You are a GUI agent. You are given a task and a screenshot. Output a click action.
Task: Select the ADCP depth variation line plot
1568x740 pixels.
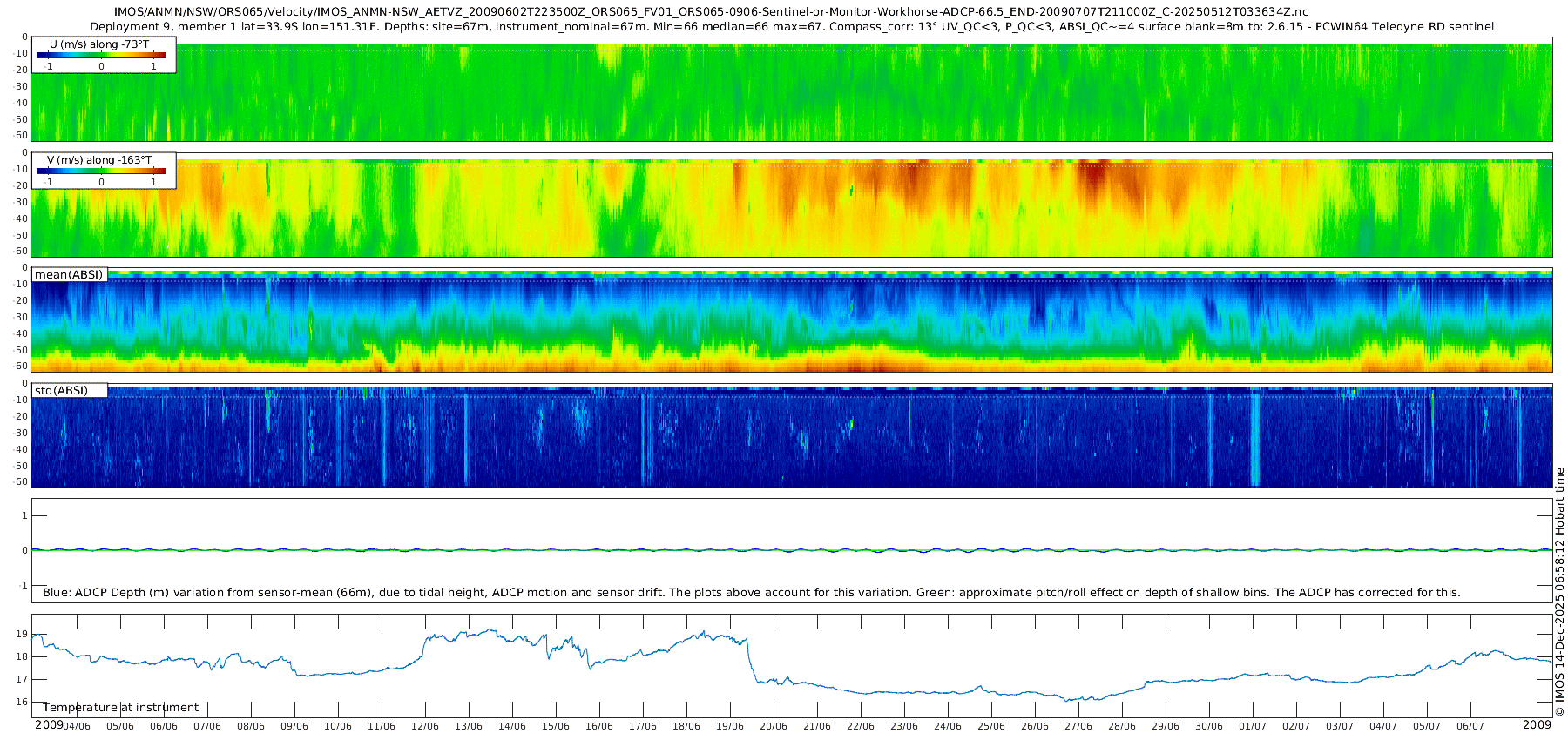pos(792,550)
